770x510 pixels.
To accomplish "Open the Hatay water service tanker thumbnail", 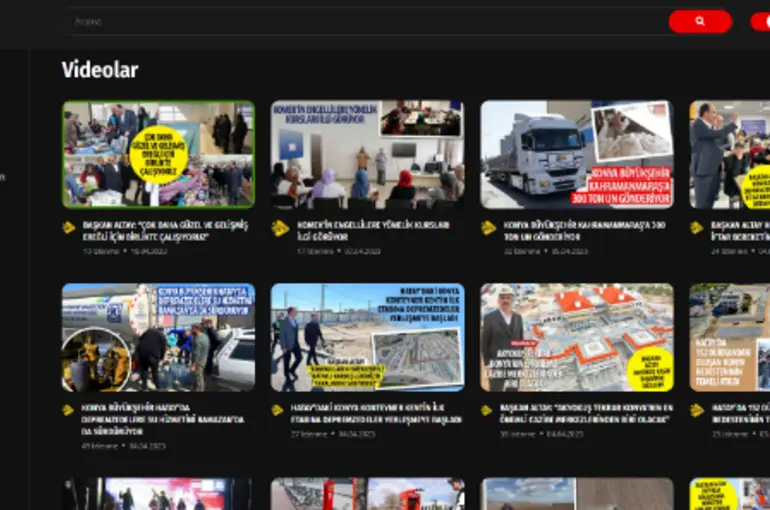I will pos(158,337).
